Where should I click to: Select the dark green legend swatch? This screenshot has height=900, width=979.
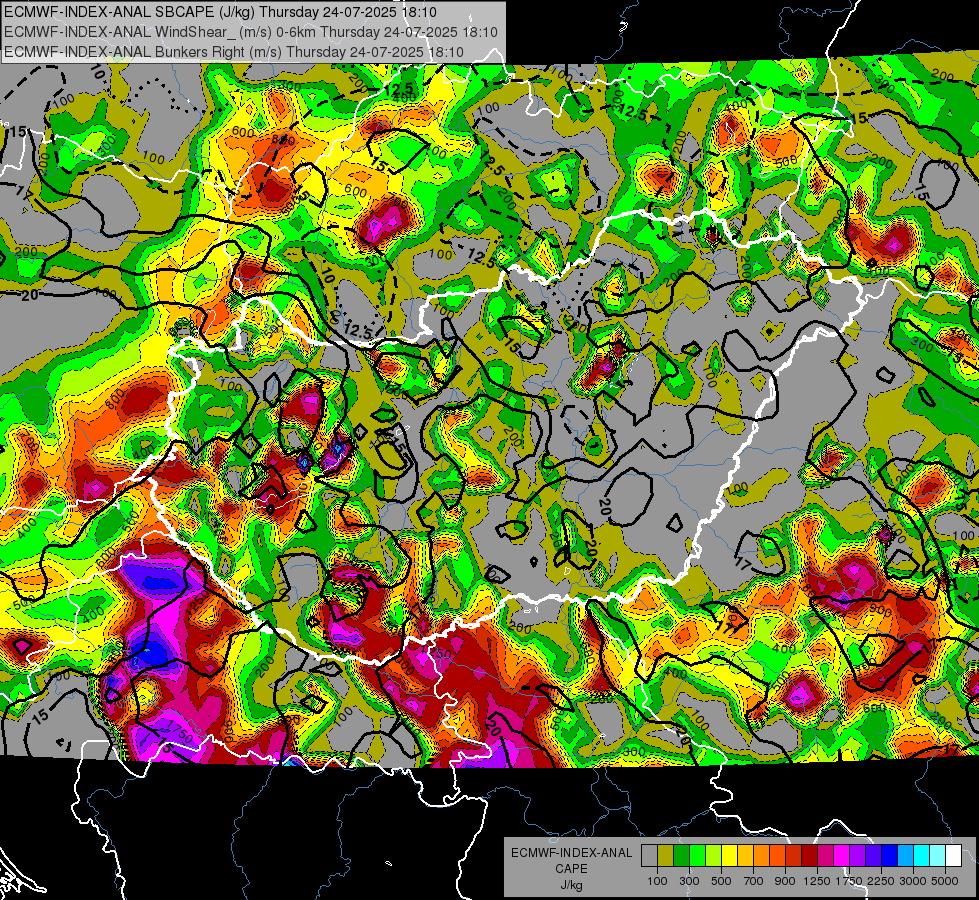(x=681, y=855)
